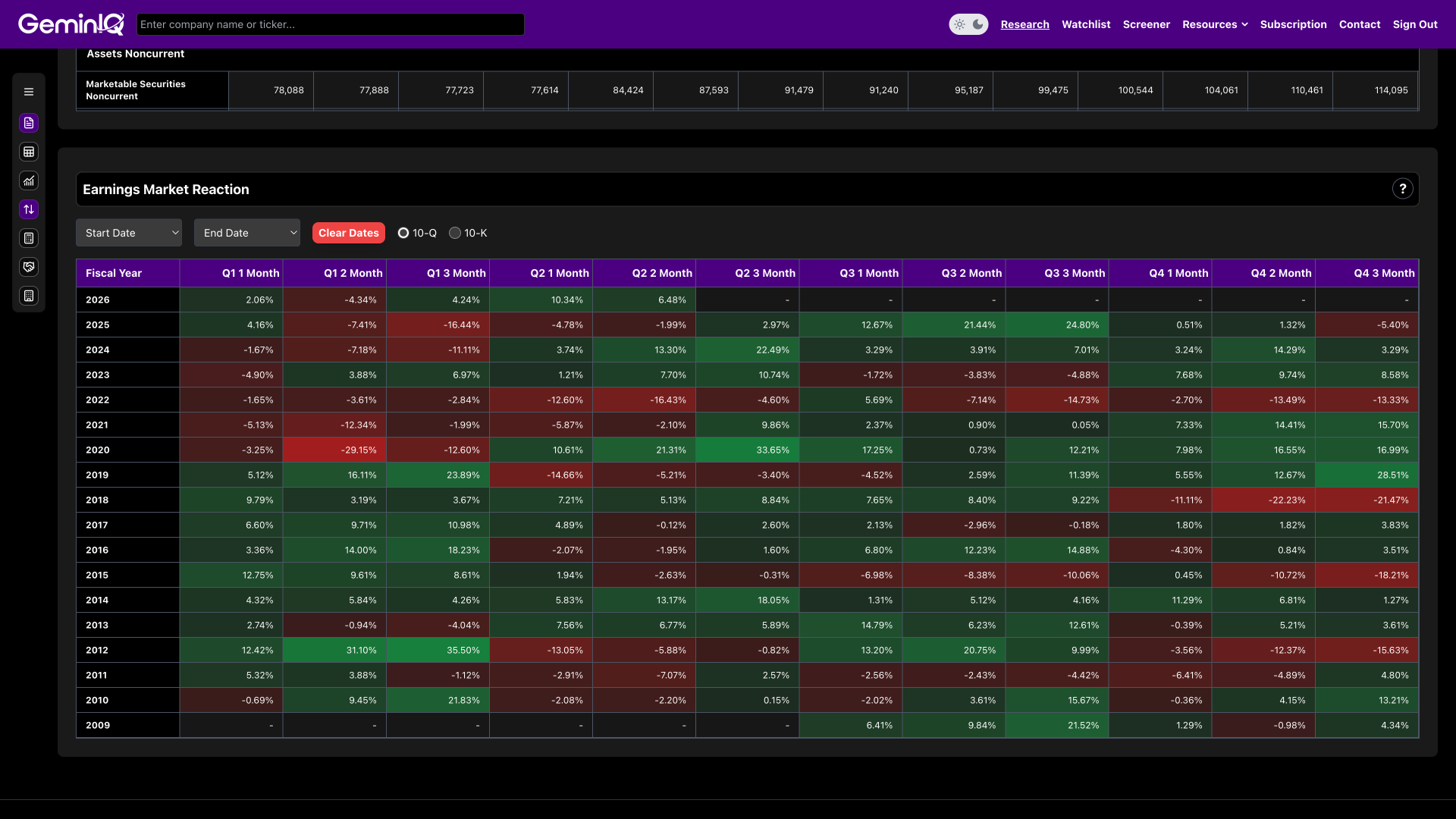Open the Subscription page
This screenshot has width=1456, height=819.
pos(1293,24)
